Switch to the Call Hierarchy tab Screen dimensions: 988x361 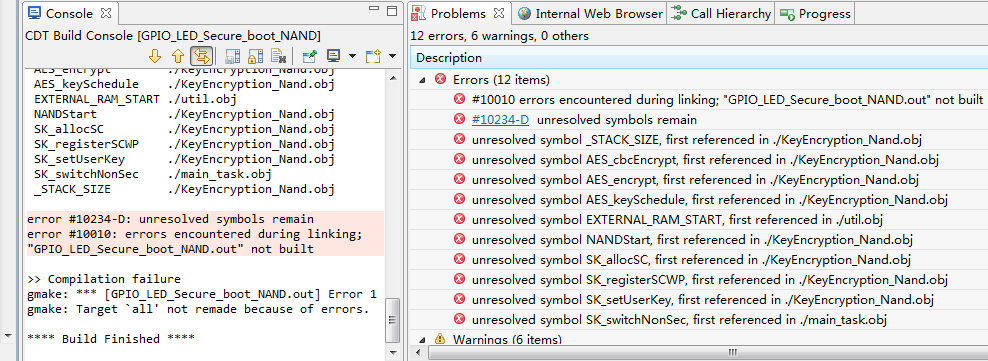click(721, 13)
